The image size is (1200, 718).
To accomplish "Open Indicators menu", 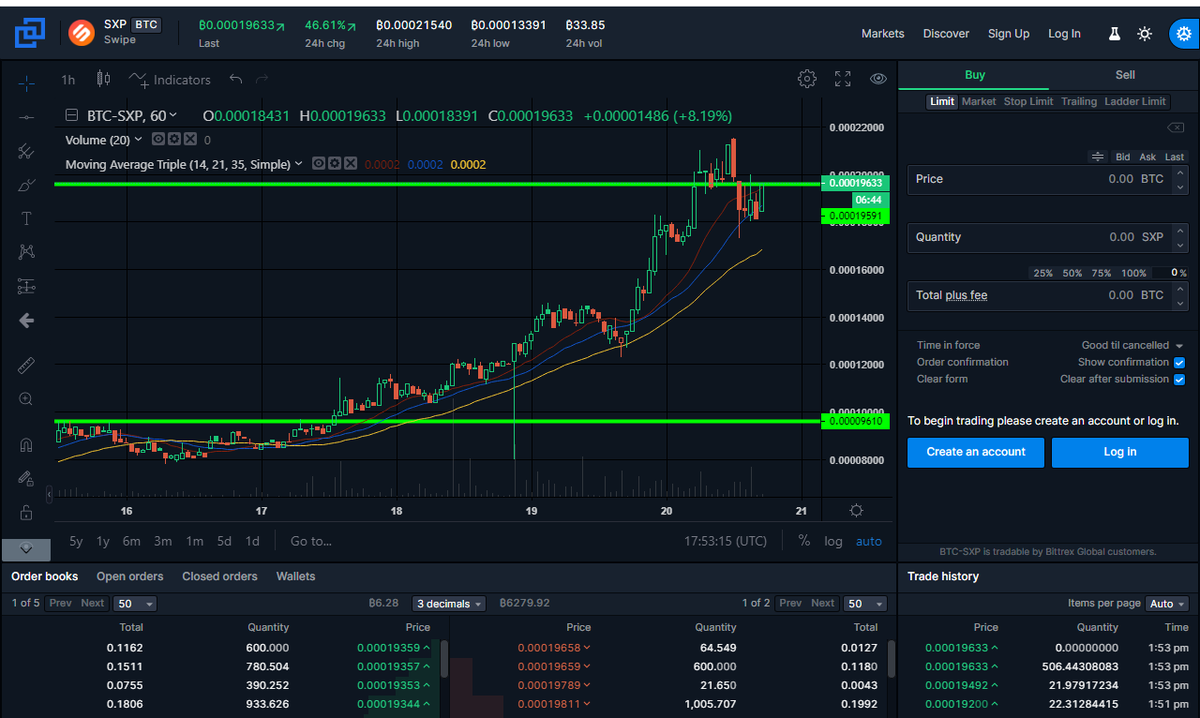I will (x=170, y=79).
